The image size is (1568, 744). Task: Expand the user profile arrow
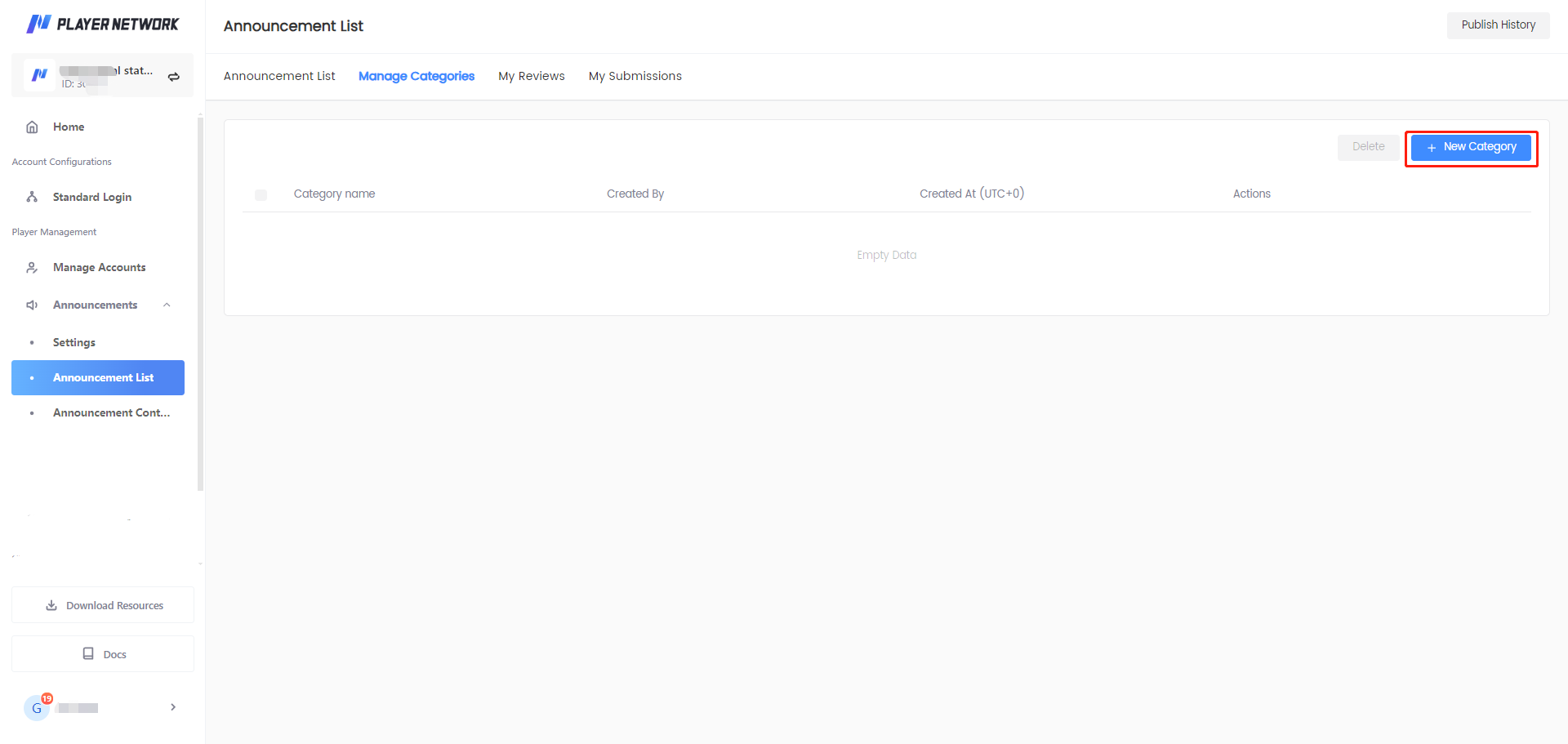point(173,707)
